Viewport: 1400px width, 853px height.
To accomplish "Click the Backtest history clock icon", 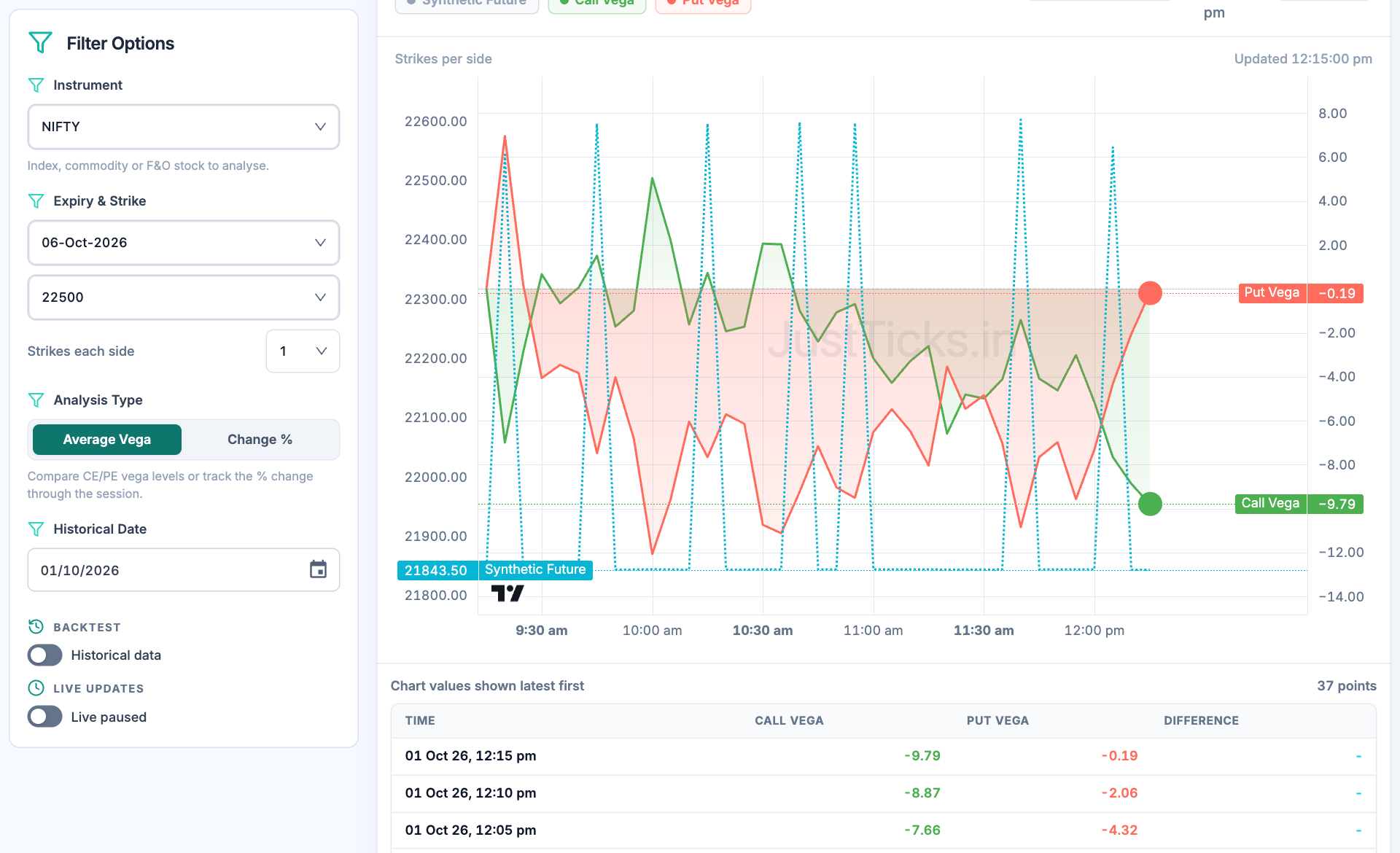I will point(36,626).
